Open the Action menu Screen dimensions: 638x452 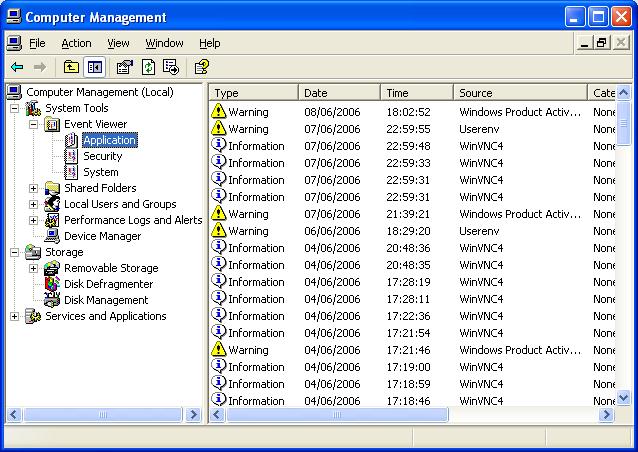(76, 43)
